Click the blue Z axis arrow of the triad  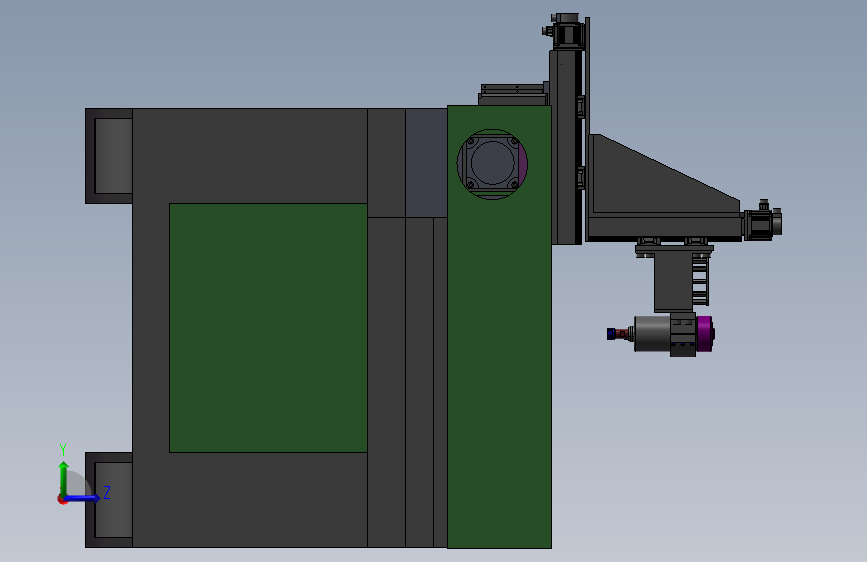(x=83, y=498)
